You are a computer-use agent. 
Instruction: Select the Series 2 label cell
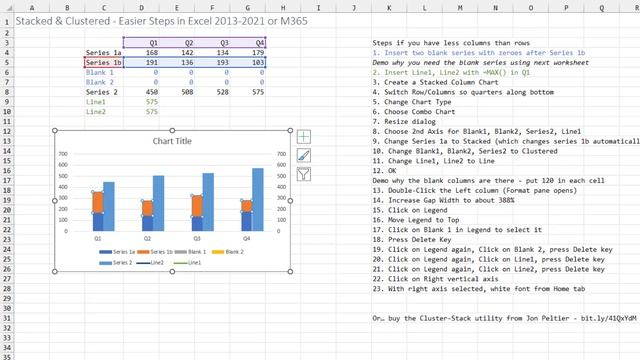[104, 92]
